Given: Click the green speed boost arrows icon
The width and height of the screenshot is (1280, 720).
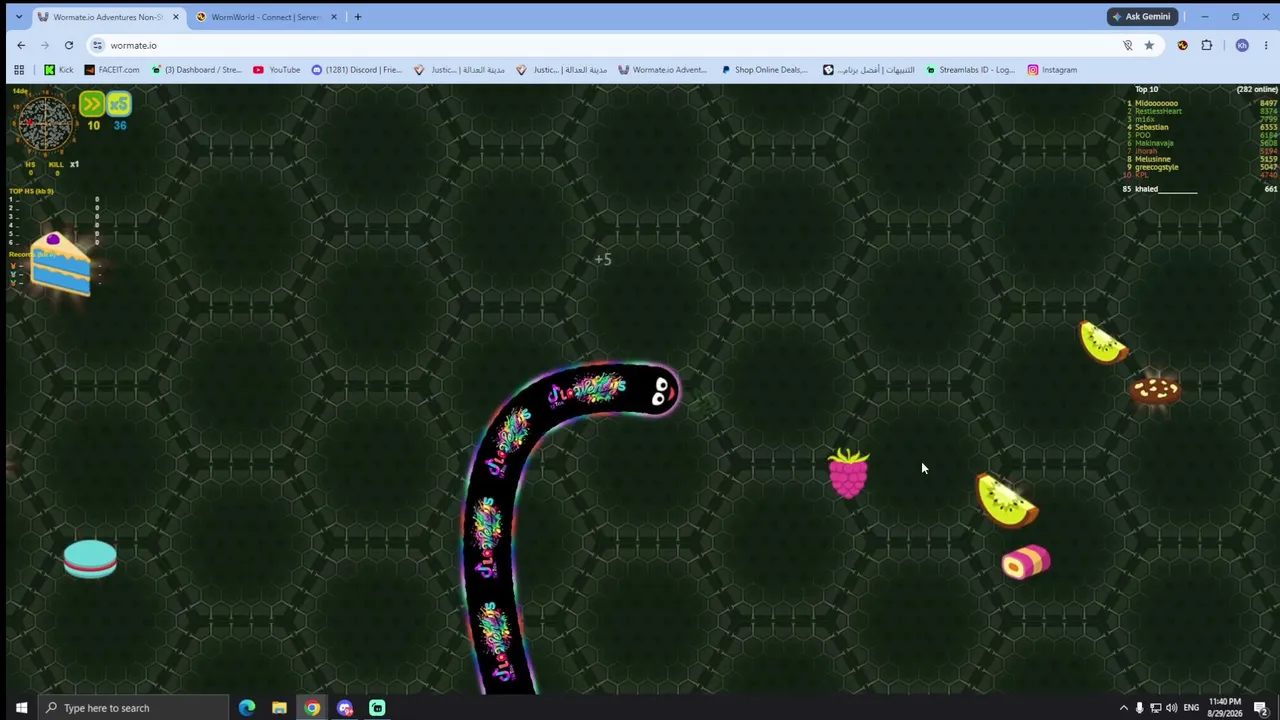Looking at the screenshot, I should [x=92, y=104].
